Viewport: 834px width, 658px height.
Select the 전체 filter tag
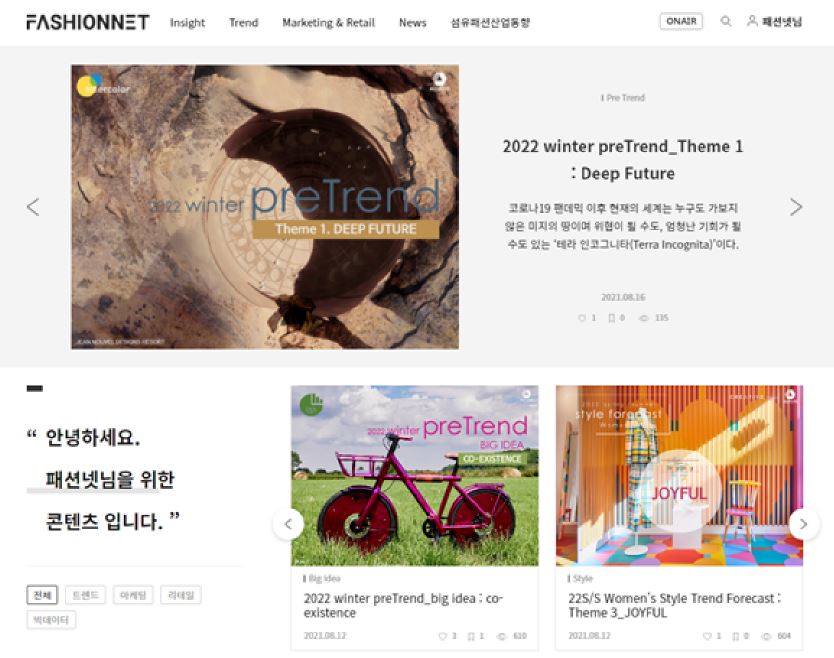coord(42,595)
